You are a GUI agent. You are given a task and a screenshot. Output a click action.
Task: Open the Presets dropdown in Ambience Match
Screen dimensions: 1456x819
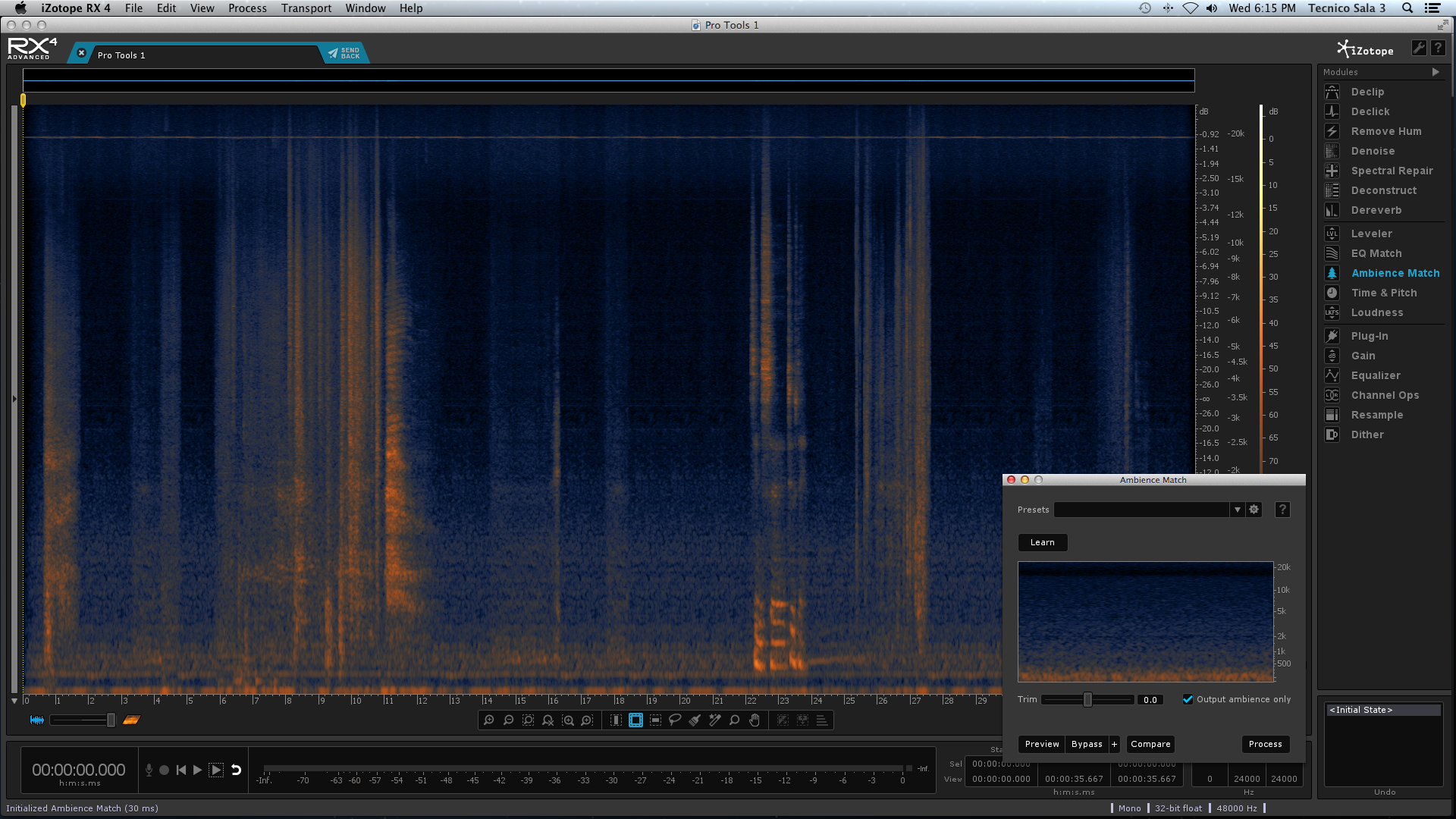tap(1237, 510)
